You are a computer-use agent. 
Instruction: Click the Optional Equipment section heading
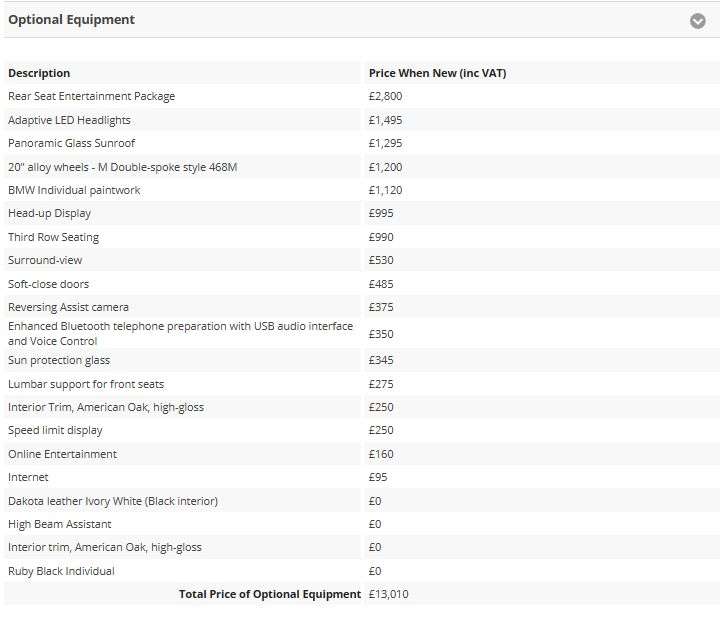pos(72,20)
